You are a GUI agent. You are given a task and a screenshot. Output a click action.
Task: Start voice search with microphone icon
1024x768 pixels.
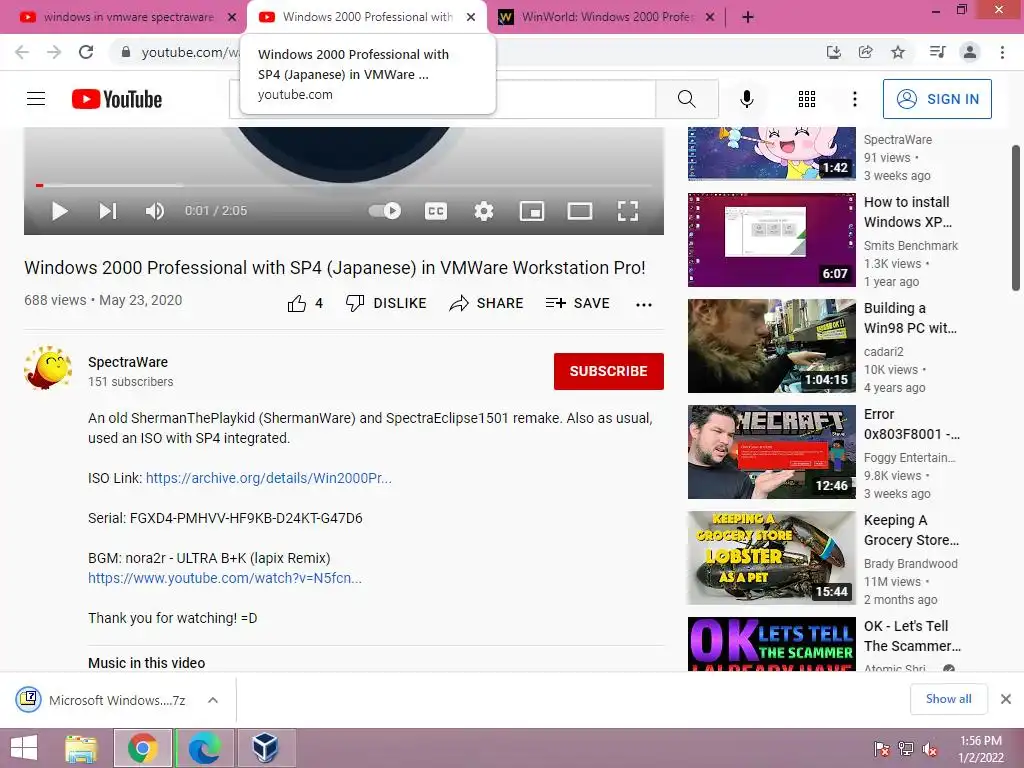[746, 99]
